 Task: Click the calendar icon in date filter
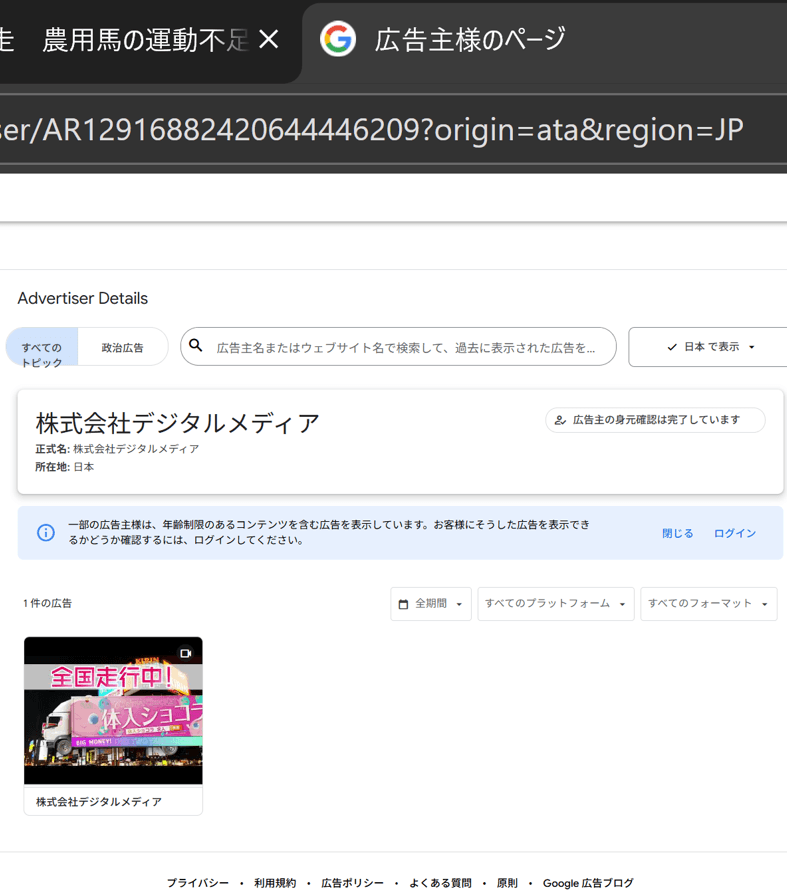(x=403, y=604)
